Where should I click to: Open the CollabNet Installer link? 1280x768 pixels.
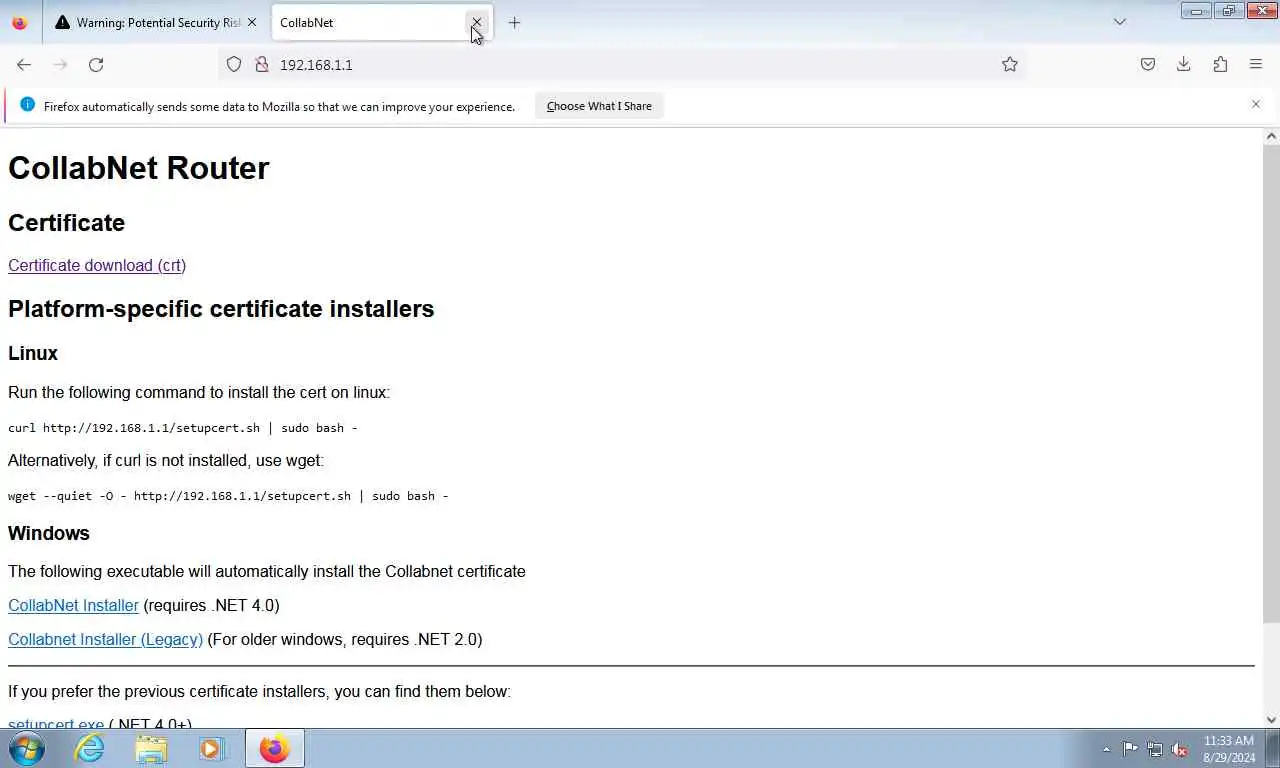coord(73,605)
